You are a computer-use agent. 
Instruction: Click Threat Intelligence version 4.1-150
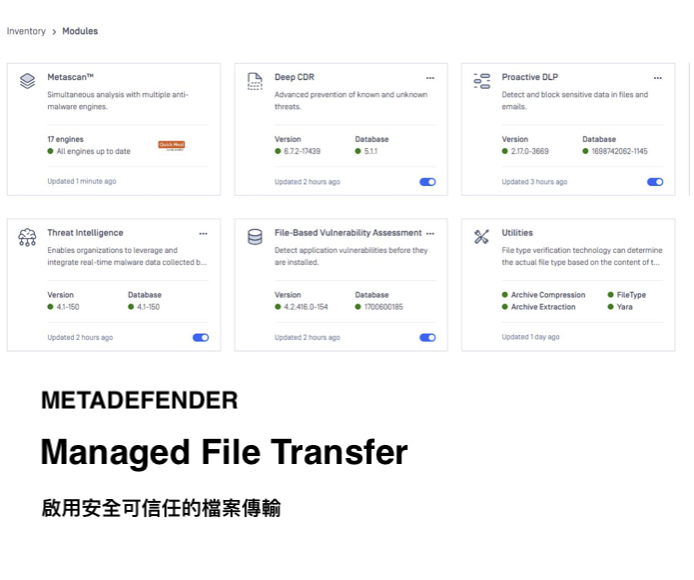click(x=68, y=307)
